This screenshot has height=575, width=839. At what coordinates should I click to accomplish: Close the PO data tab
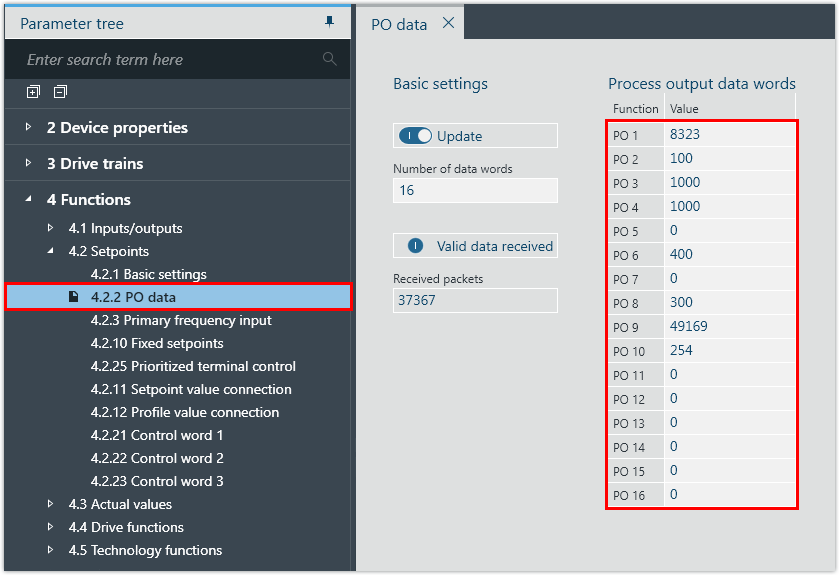(x=448, y=23)
